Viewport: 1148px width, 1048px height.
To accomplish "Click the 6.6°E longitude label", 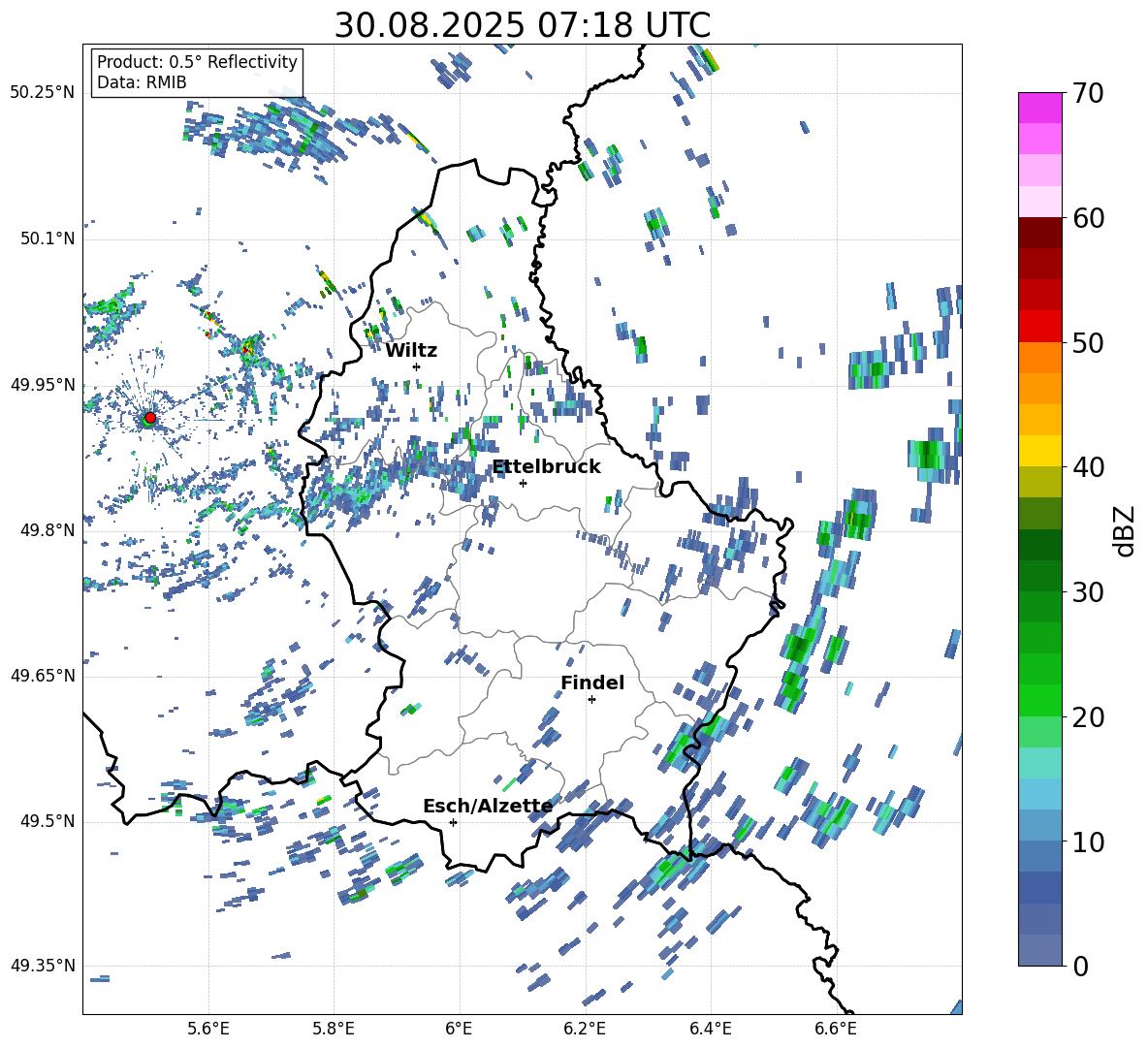I will click(x=836, y=1030).
